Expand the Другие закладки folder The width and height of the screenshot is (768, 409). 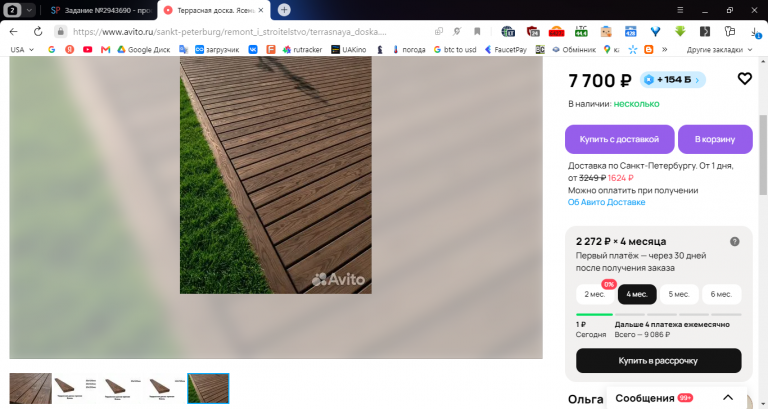(x=719, y=49)
